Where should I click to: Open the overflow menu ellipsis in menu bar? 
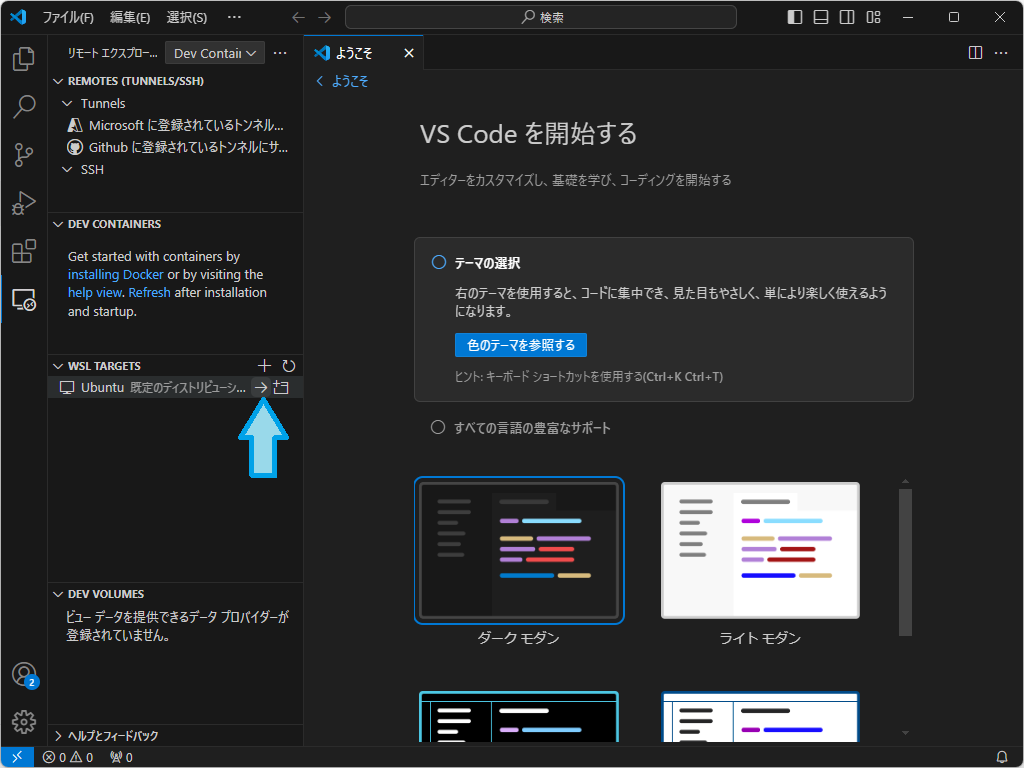coord(234,17)
